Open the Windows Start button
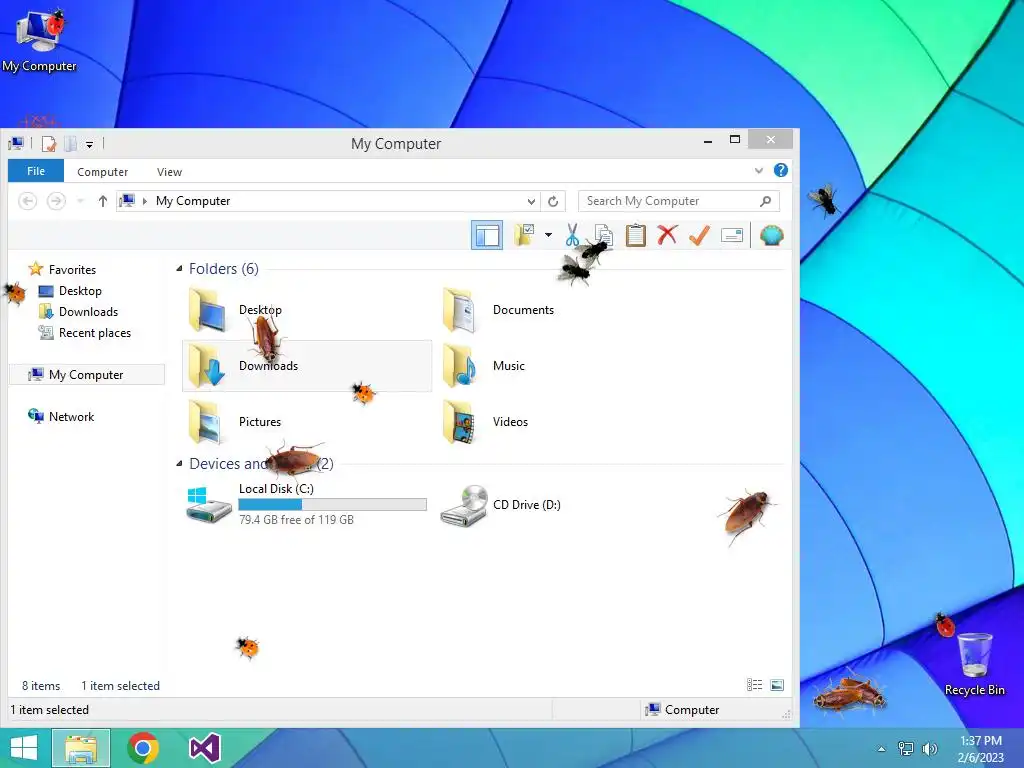This screenshot has width=1024, height=768. coord(24,748)
